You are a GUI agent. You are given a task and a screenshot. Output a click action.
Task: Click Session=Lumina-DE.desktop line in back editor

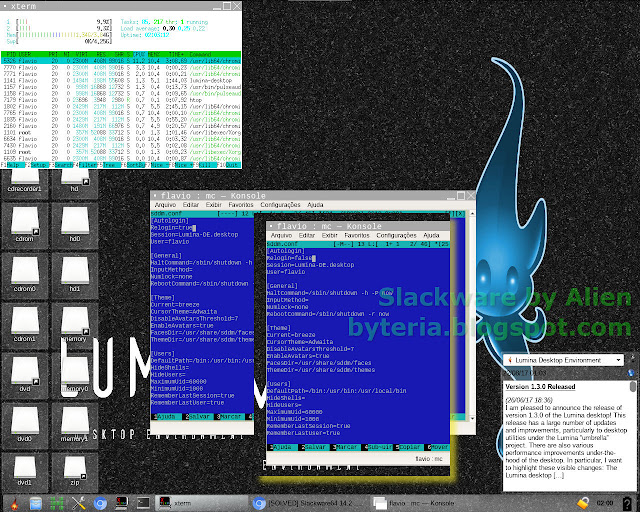[194, 235]
